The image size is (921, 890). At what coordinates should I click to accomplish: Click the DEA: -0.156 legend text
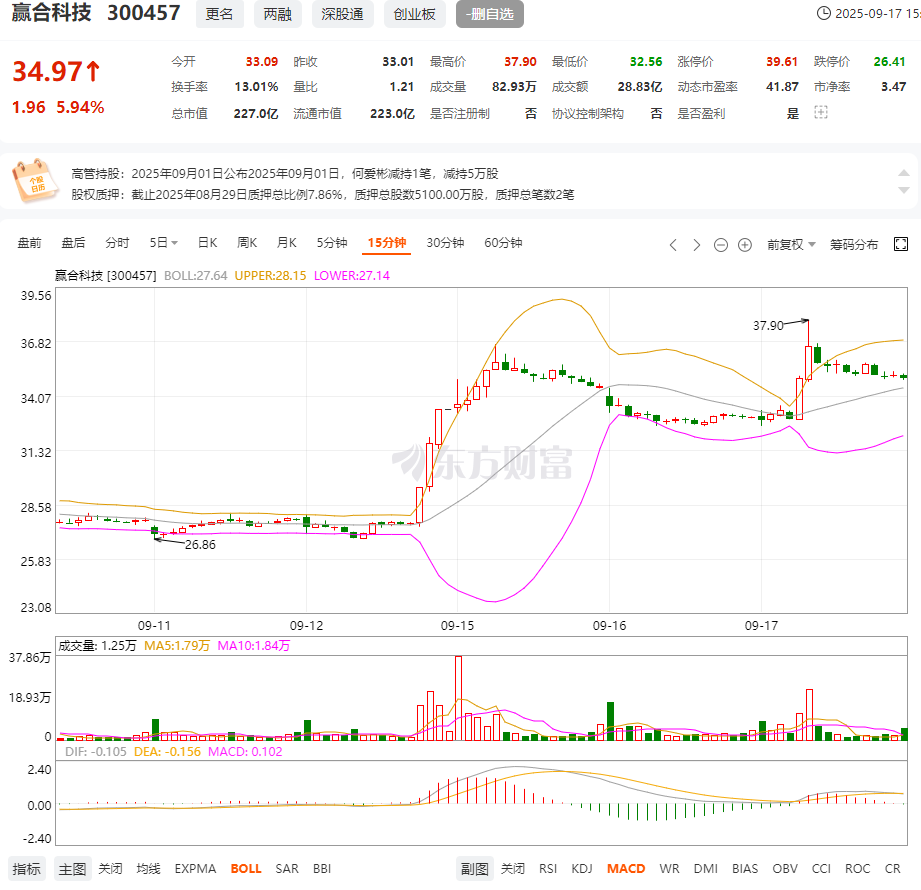(x=167, y=752)
